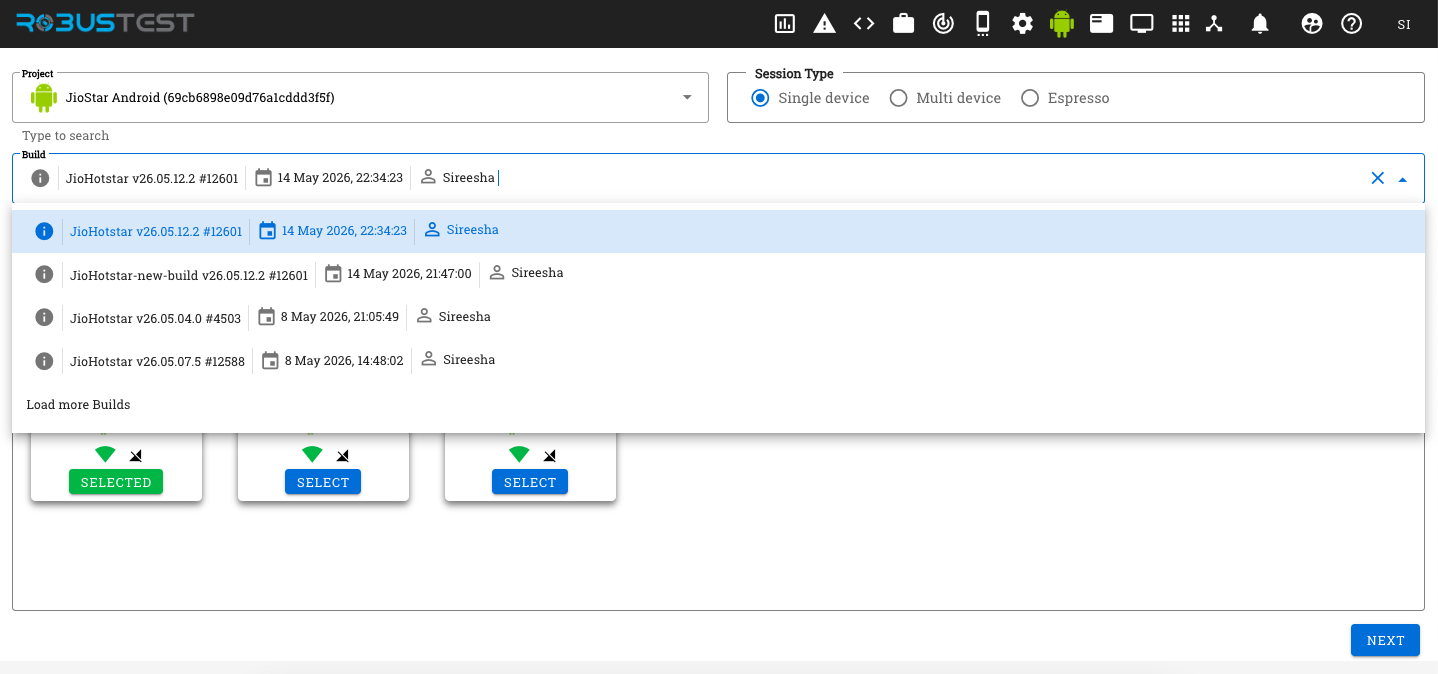Click info icon of JioHotstar #4503 option
The image size is (1438, 674).
pyautogui.click(x=44, y=317)
